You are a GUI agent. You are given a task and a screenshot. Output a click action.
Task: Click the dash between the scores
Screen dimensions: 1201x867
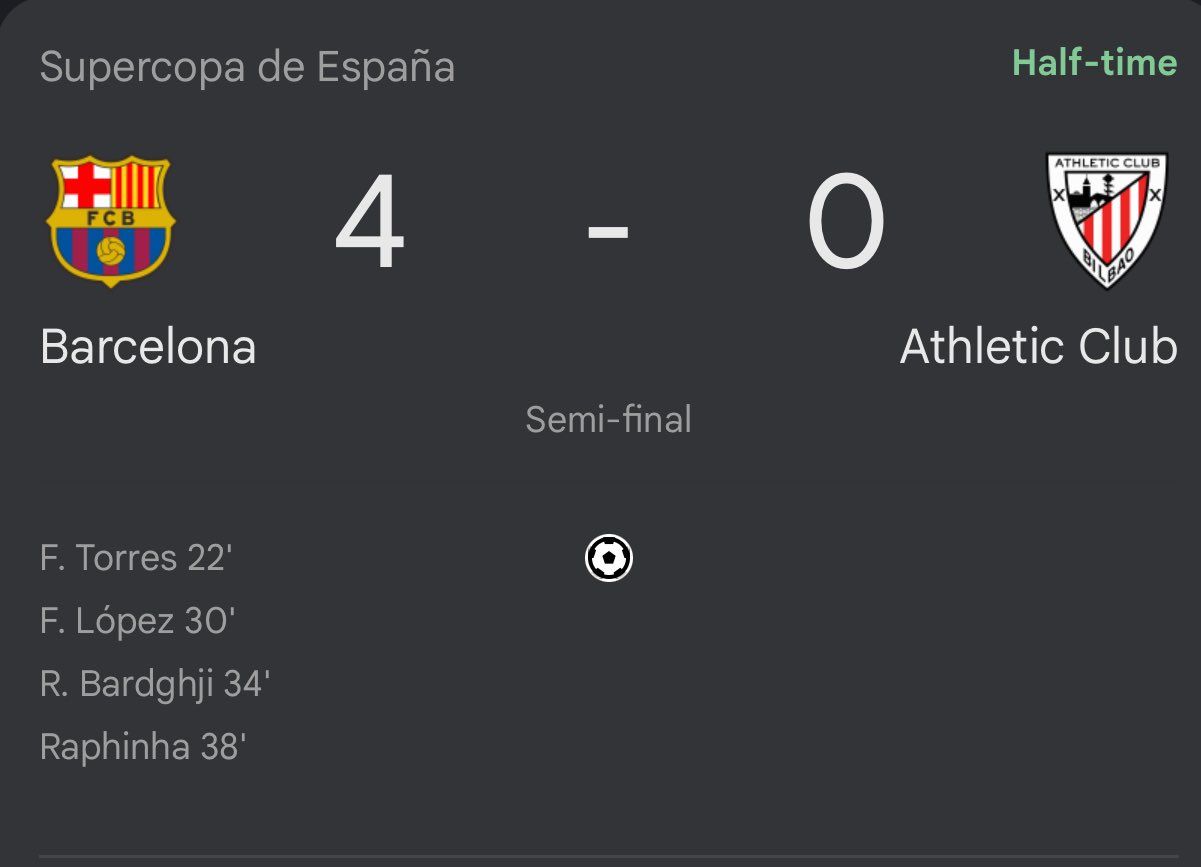pos(608,231)
